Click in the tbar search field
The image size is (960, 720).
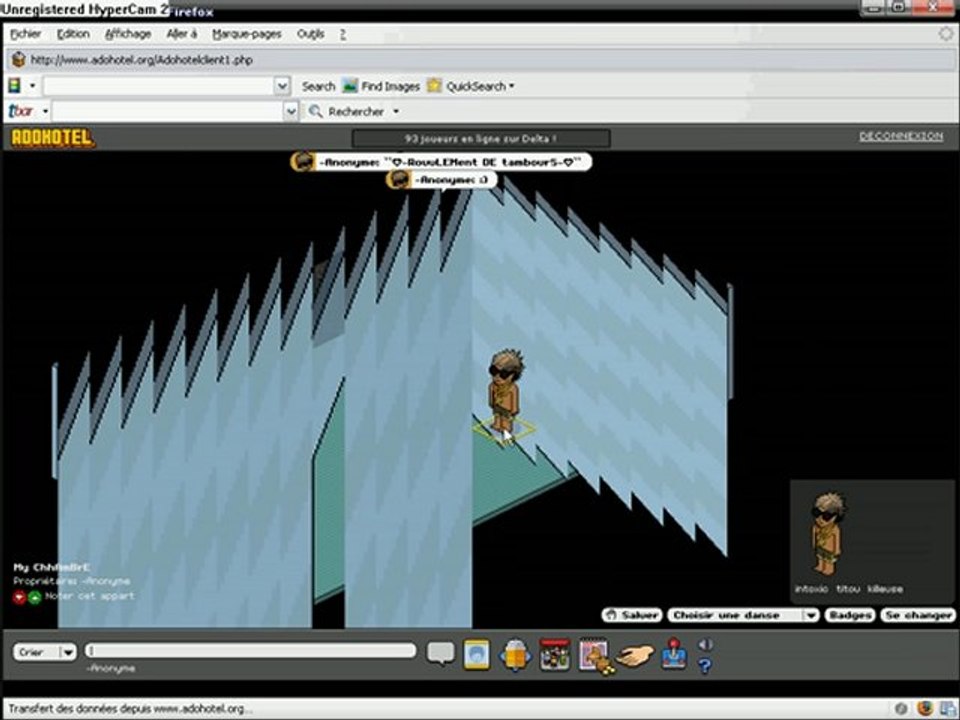point(168,111)
